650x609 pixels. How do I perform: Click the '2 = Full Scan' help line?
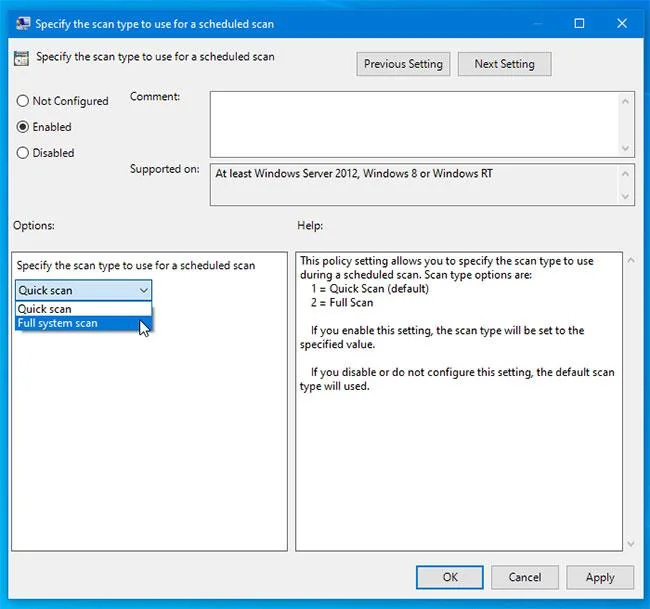click(342, 303)
